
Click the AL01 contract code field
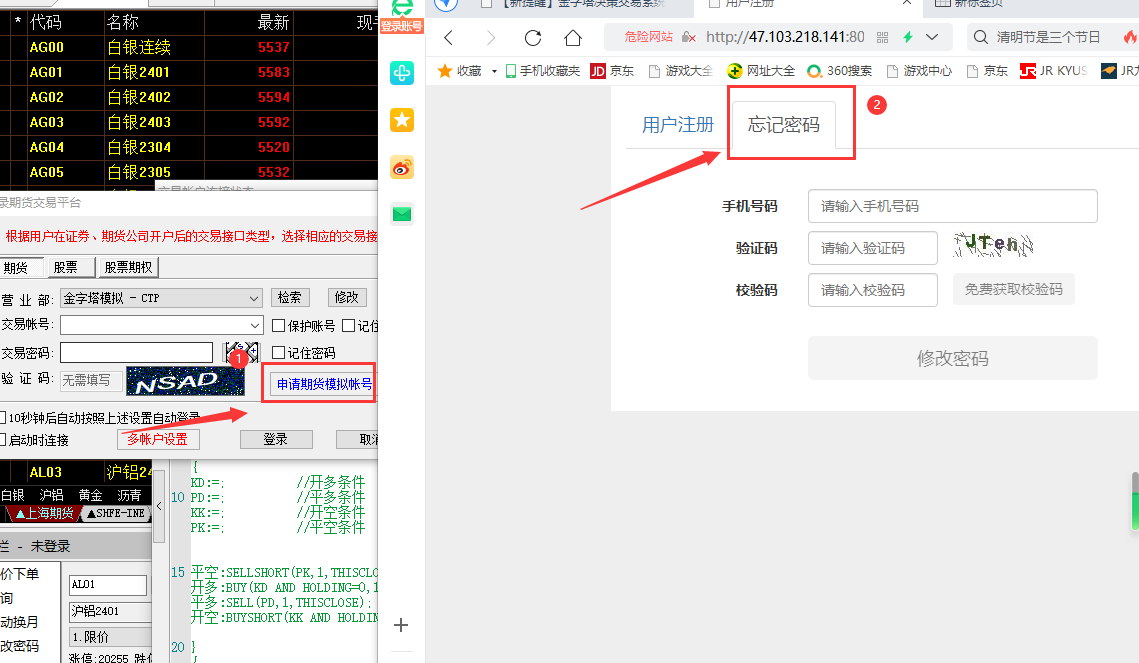click(108, 585)
